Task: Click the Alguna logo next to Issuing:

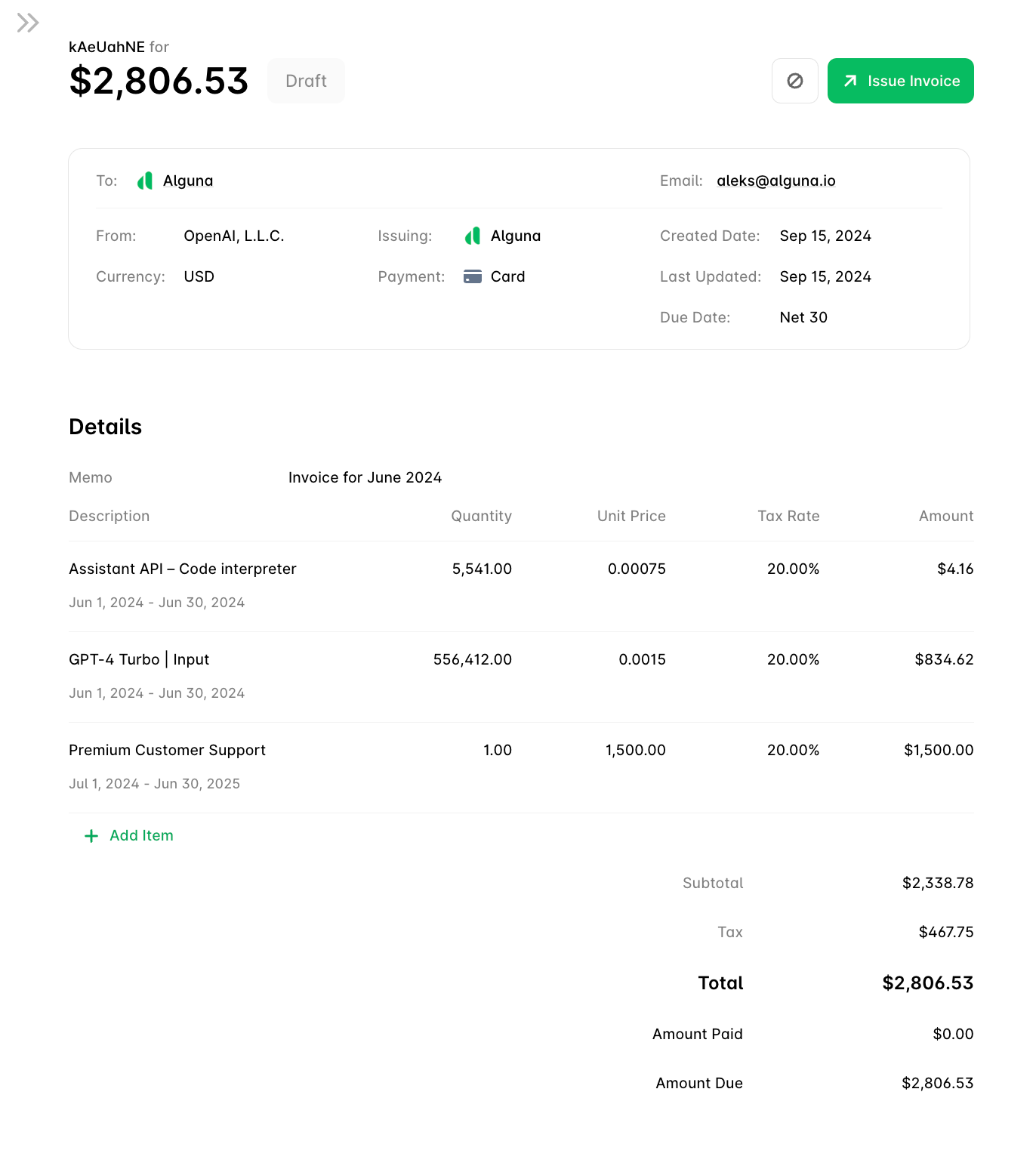Action: click(x=473, y=236)
